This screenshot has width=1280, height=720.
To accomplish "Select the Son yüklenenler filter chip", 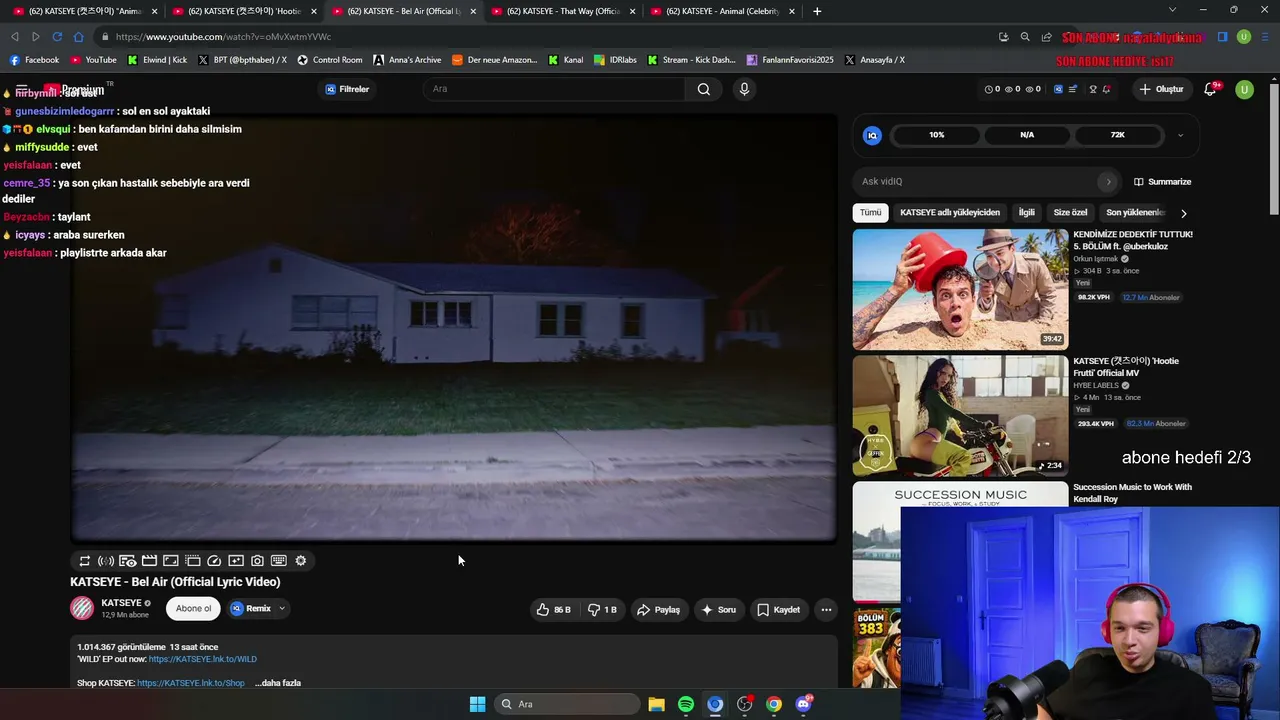I will coord(1134,213).
